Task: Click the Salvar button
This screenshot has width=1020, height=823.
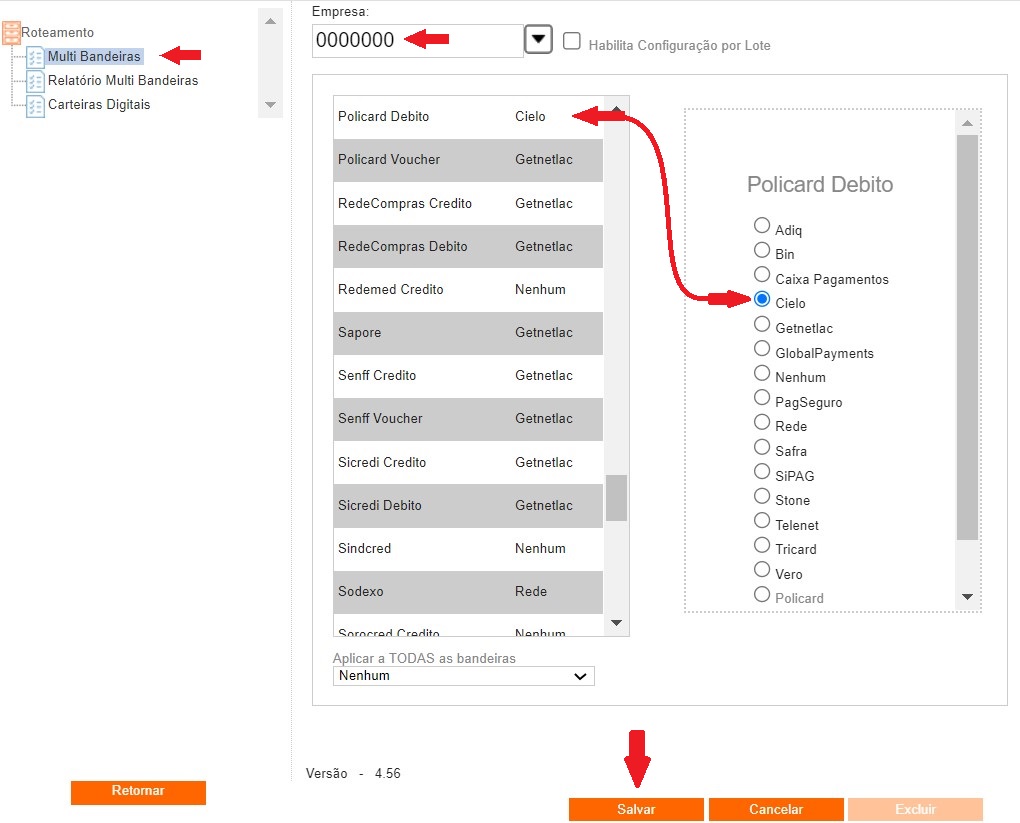Action: click(x=636, y=809)
